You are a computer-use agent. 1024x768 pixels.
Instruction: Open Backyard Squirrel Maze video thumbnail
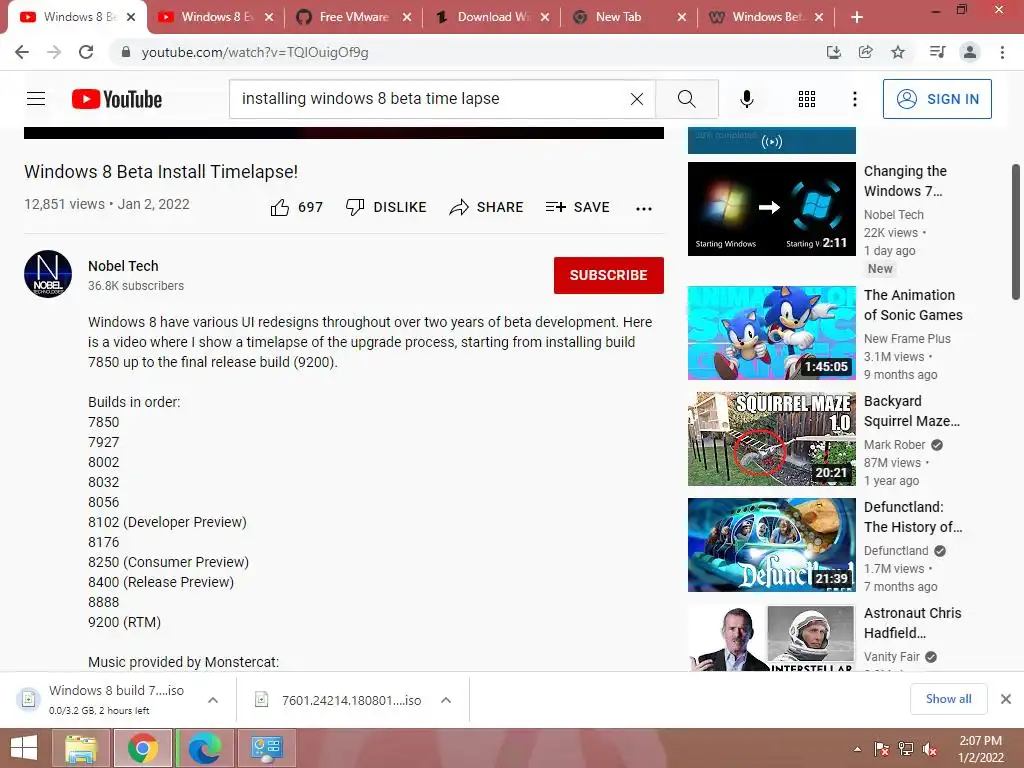point(771,439)
